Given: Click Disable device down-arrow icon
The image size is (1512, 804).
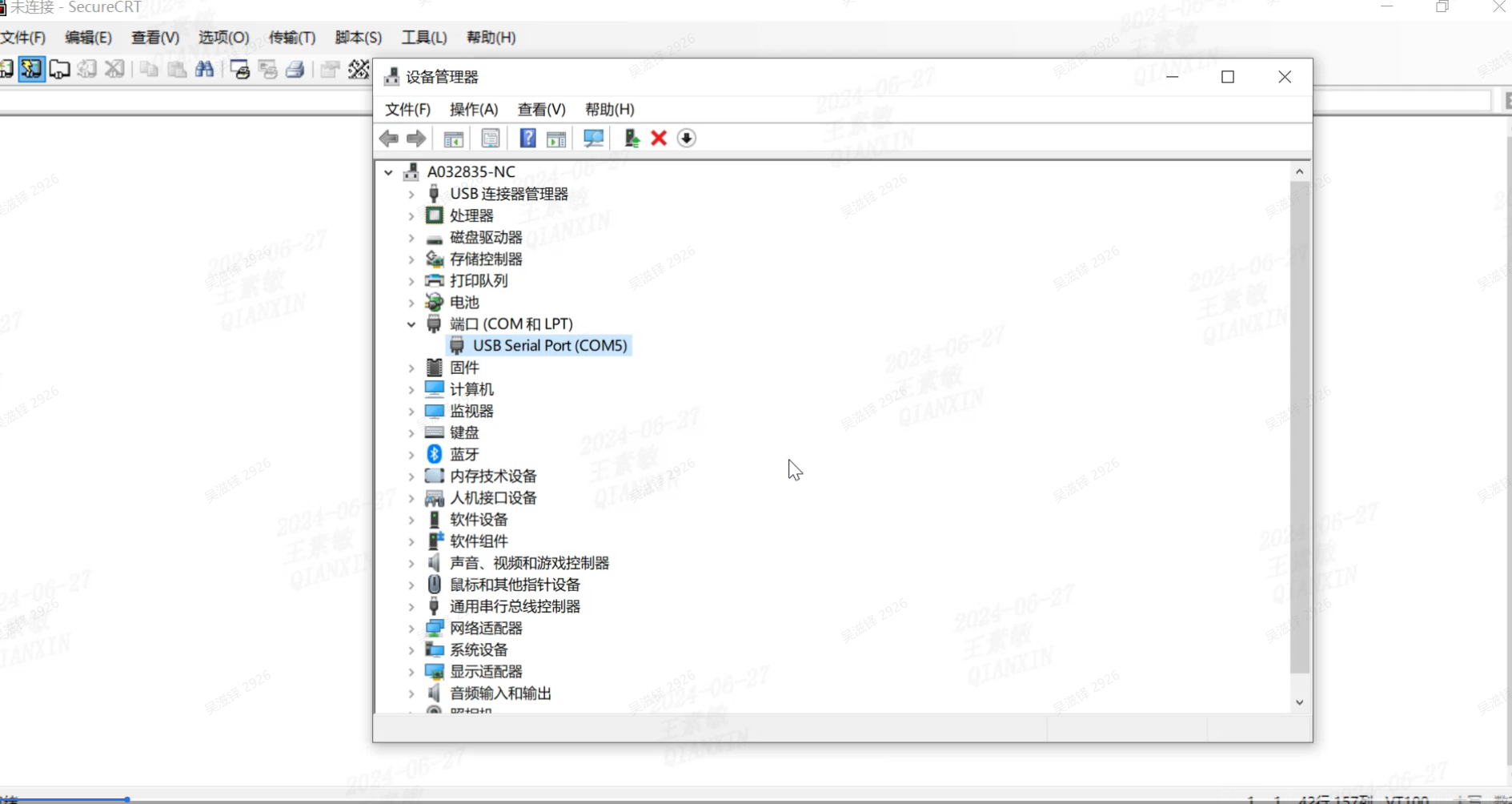Looking at the screenshot, I should (687, 139).
